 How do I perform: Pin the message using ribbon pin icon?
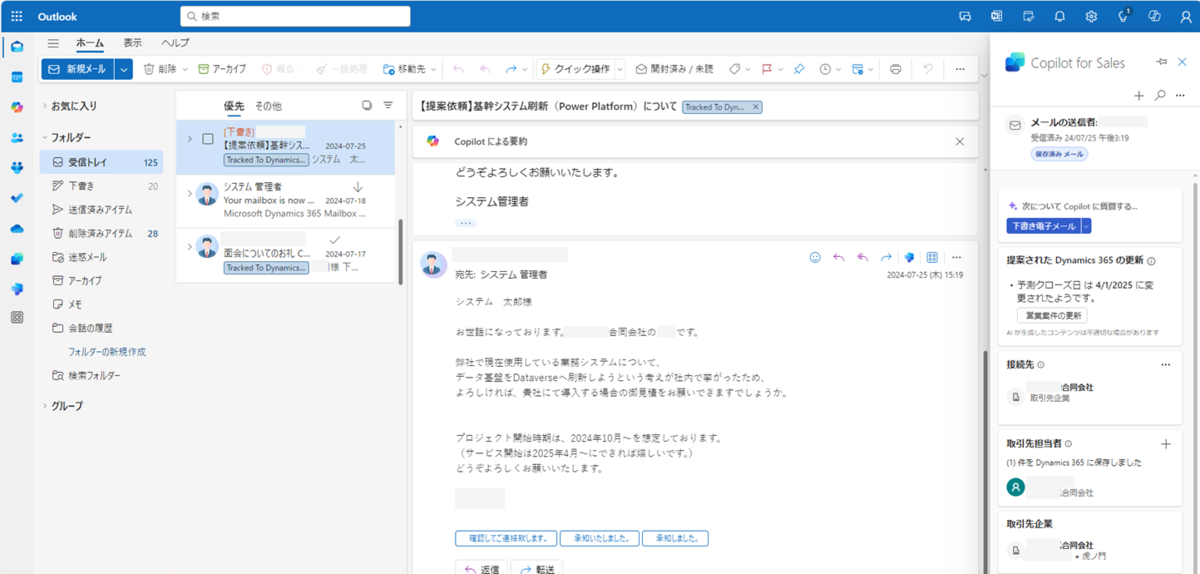pos(798,69)
